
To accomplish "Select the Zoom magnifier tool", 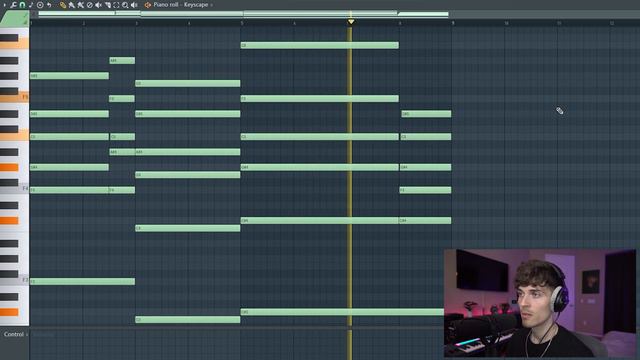I will point(125,5).
